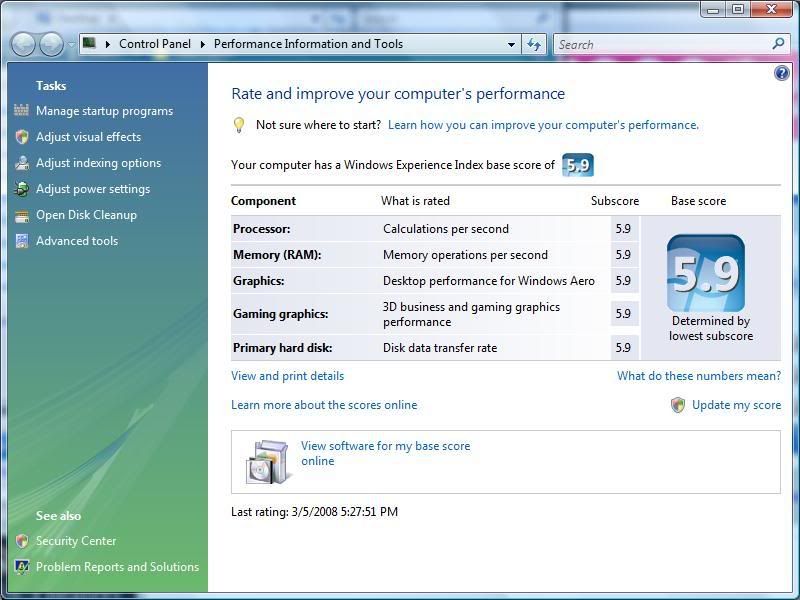Open help with the blue question mark icon
Image resolution: width=800 pixels, height=600 pixels.
(x=781, y=73)
